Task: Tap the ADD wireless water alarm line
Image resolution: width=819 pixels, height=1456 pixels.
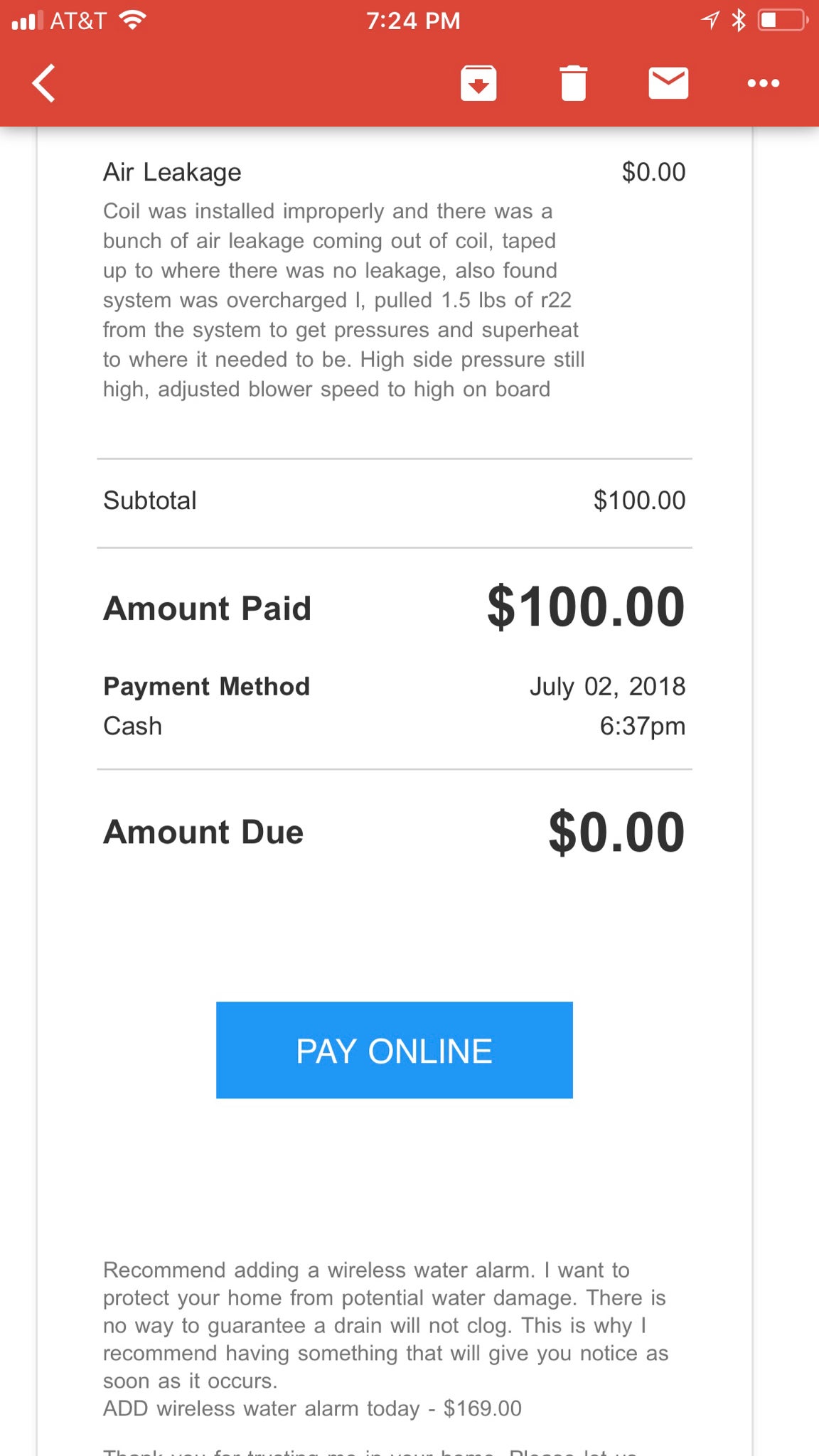Action: [312, 1408]
